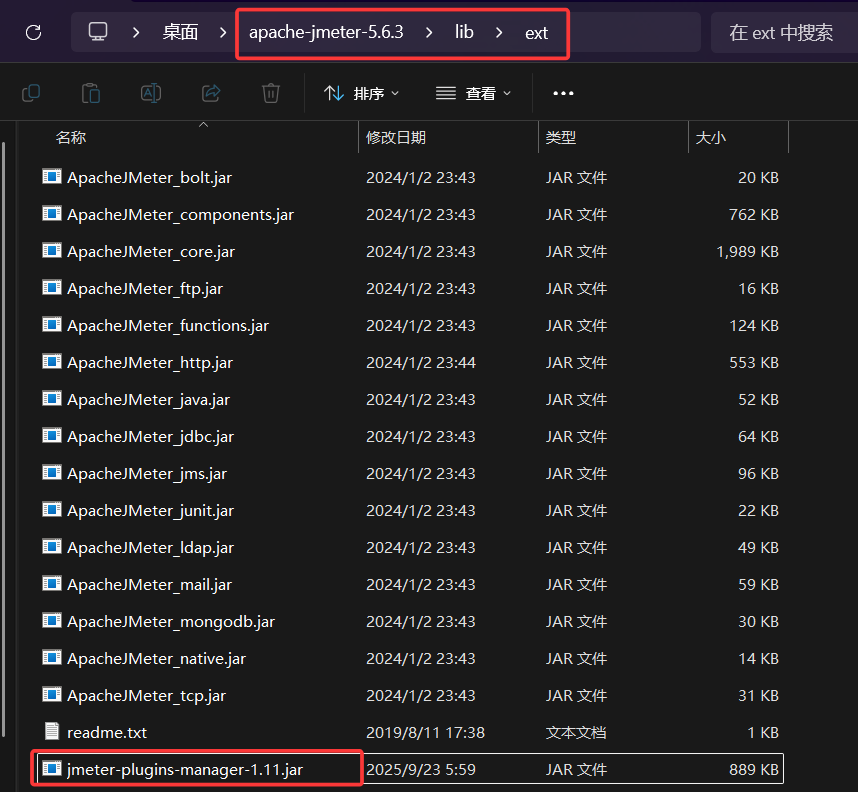This screenshot has height=792, width=858.
Task: Select the ApacheJMeter_functions.jar file name
Action: 168,326
